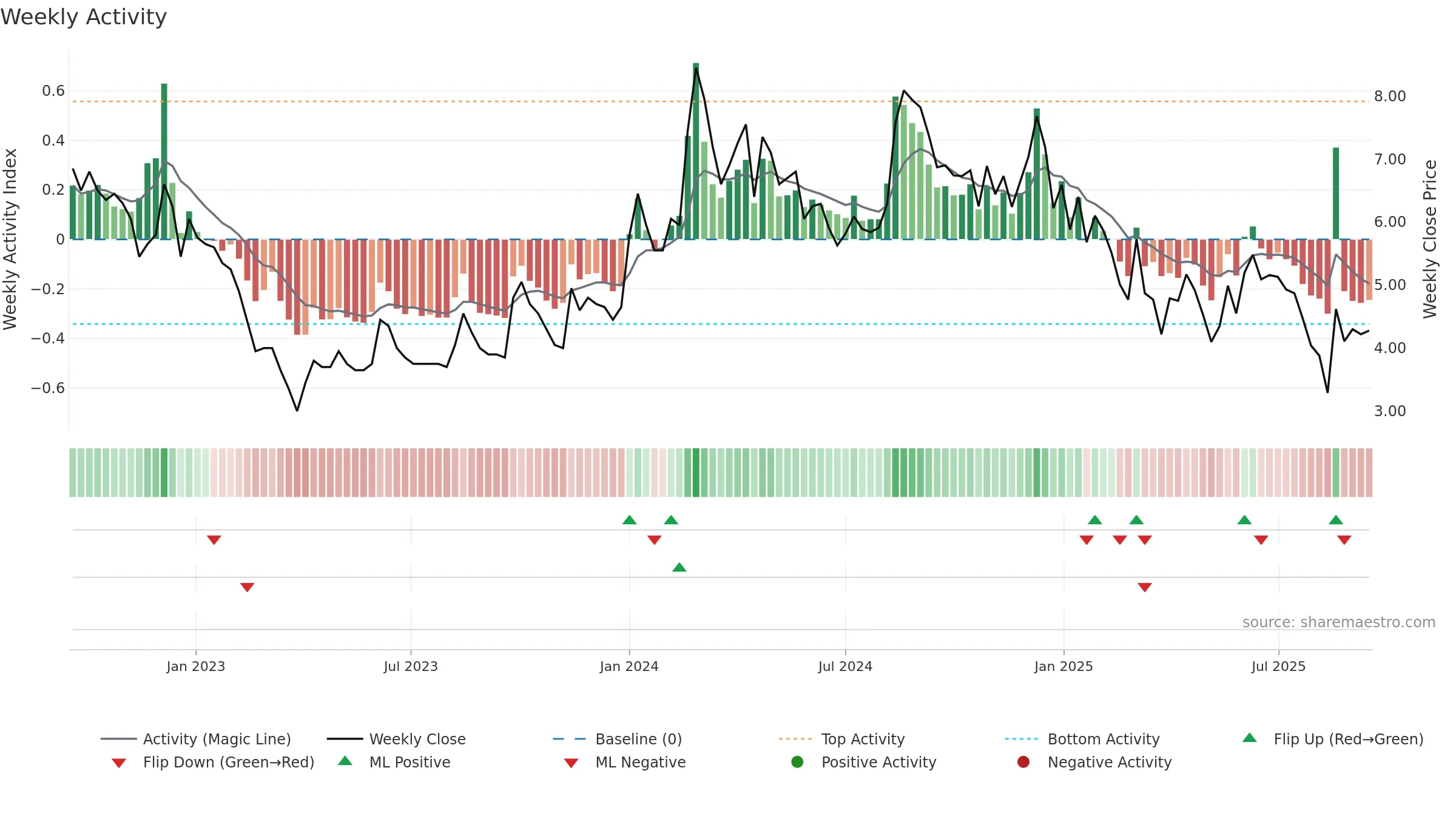The width and height of the screenshot is (1456, 819).
Task: Click the Flip Down triangle near Jan 2023
Action: pyautogui.click(x=214, y=539)
